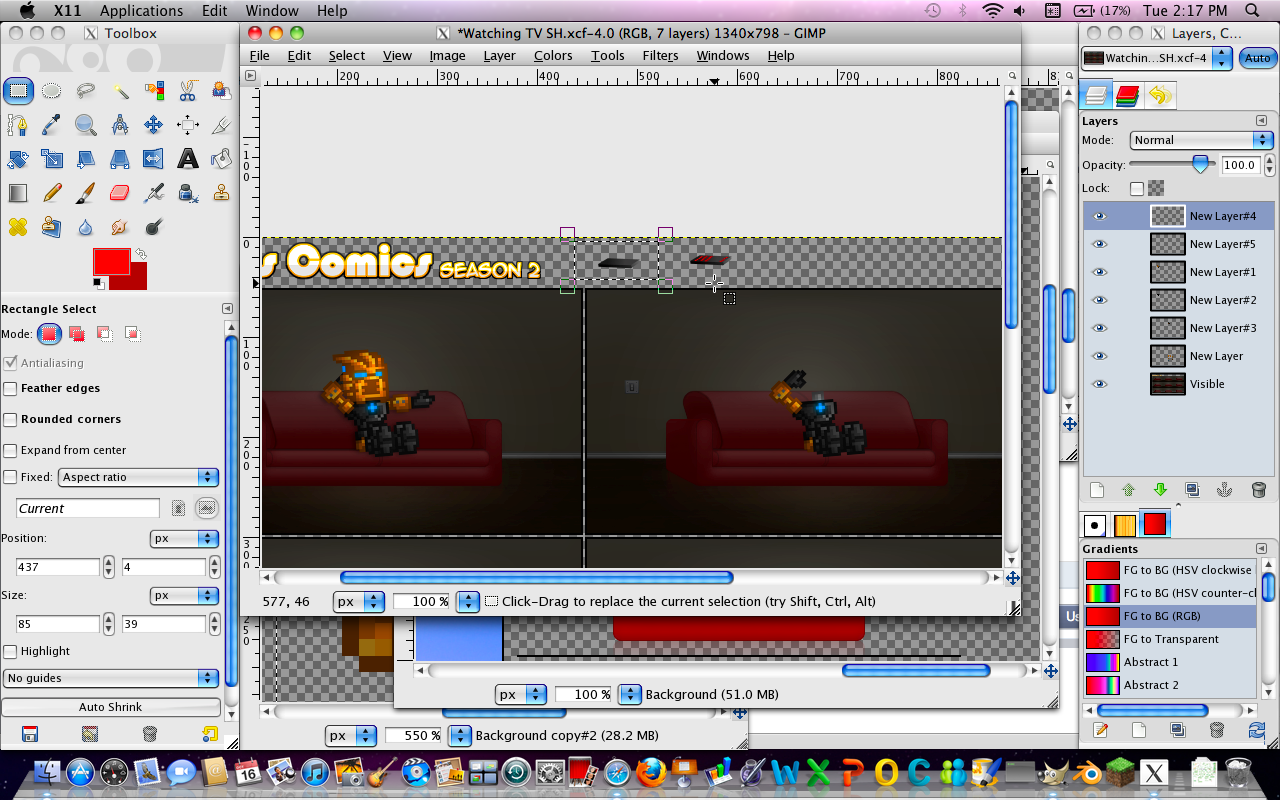Enable Rounded corners option
Viewport: 1280px width, 800px height.
click(x=10, y=419)
